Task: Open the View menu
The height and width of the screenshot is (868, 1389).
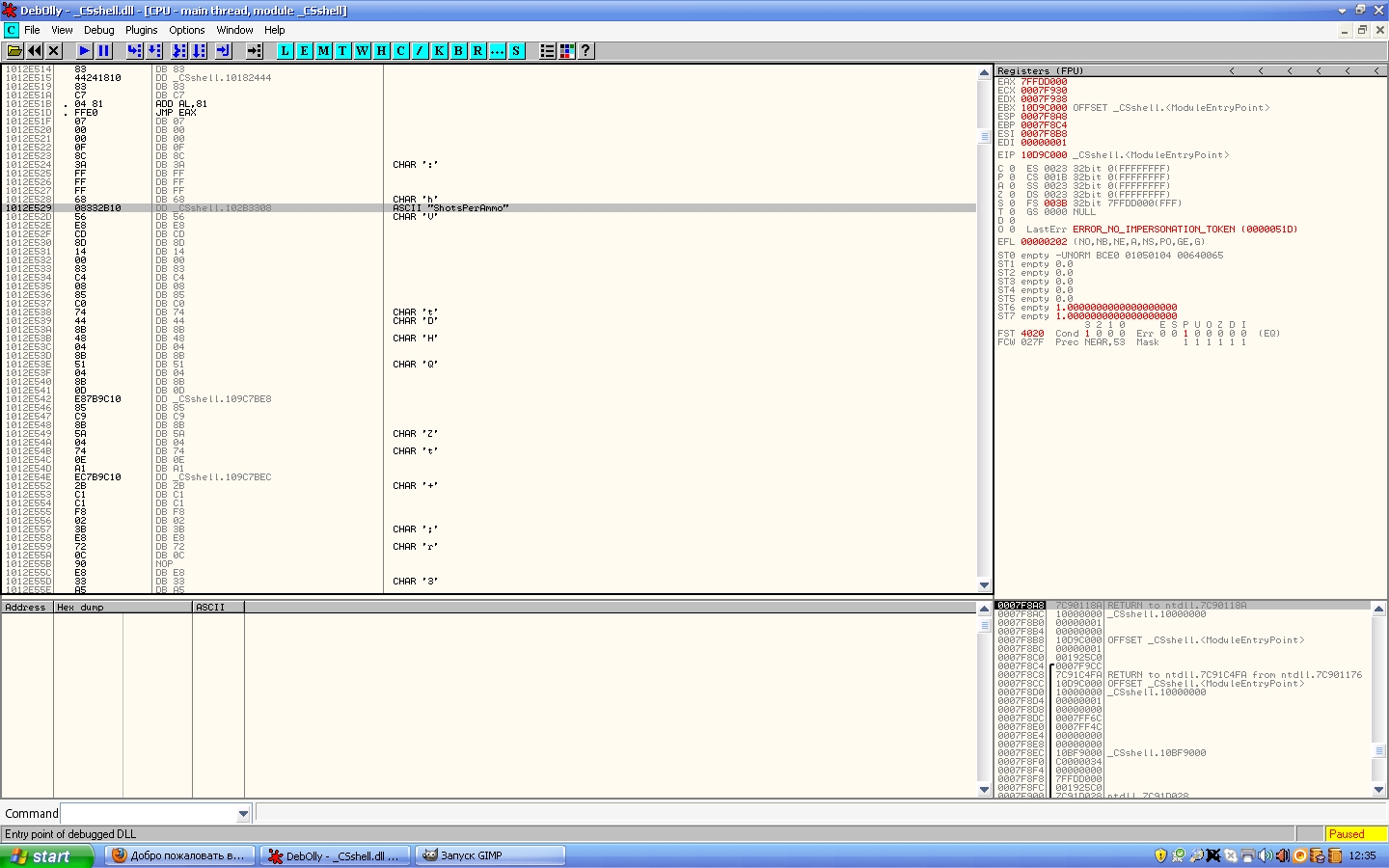Action: point(63,30)
